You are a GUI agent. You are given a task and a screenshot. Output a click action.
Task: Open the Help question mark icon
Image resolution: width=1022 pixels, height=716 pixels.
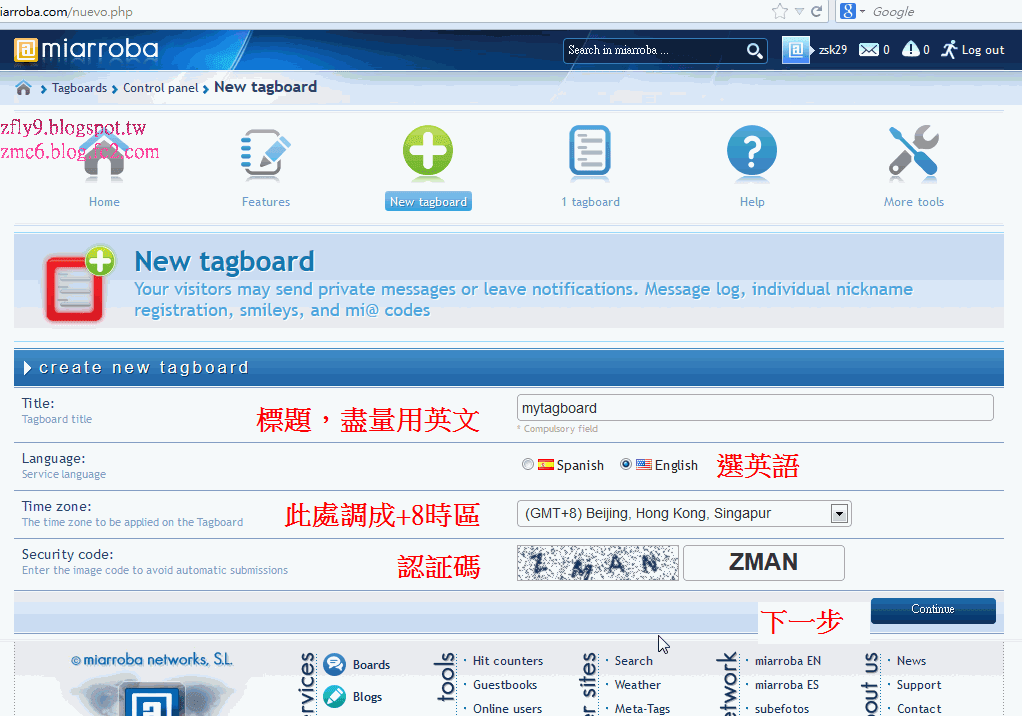(x=752, y=151)
